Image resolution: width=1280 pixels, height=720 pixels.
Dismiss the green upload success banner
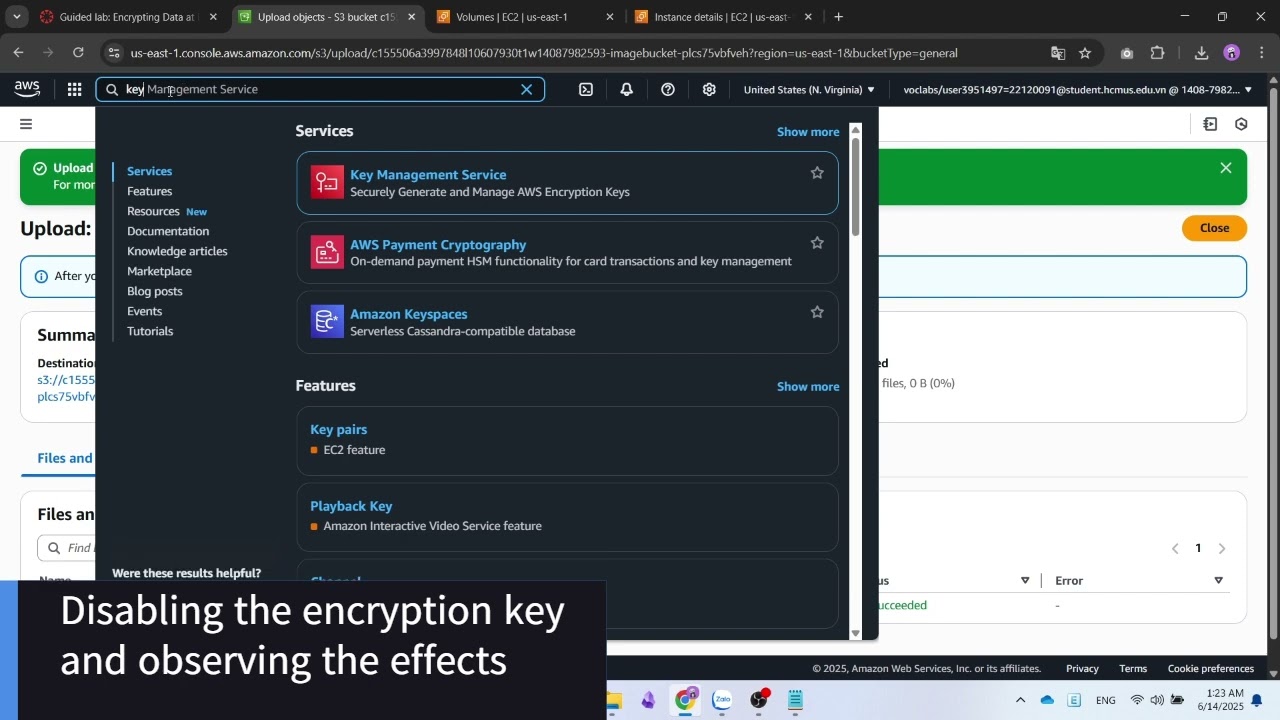pos(1226,168)
